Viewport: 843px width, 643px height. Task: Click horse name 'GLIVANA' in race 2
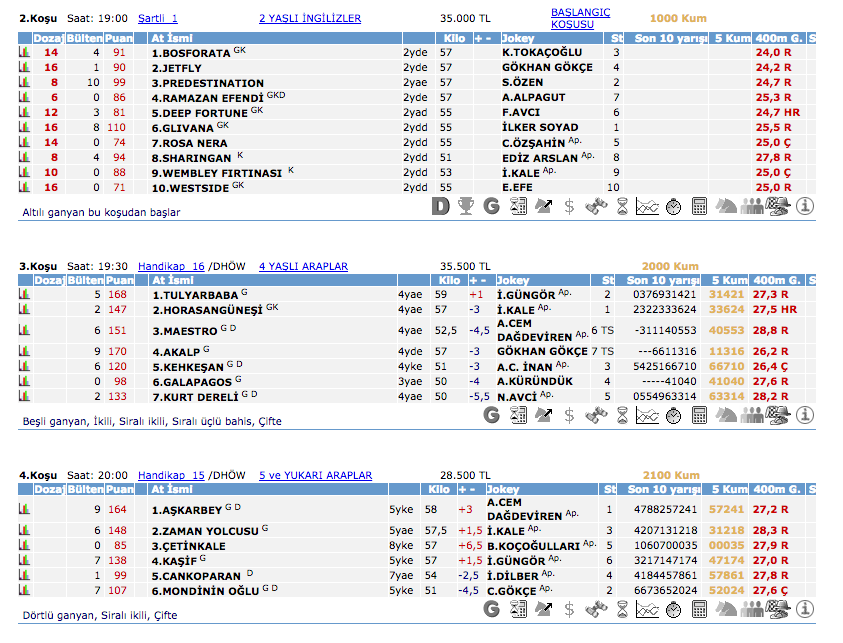click(x=185, y=128)
